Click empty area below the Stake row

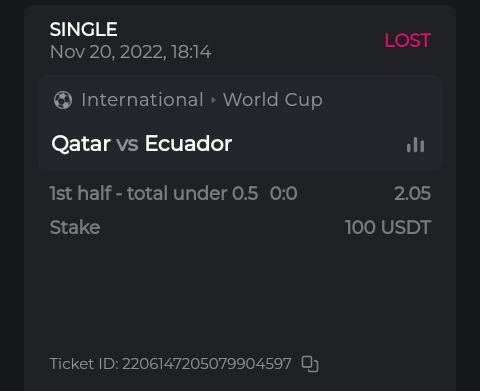[x=240, y=293]
